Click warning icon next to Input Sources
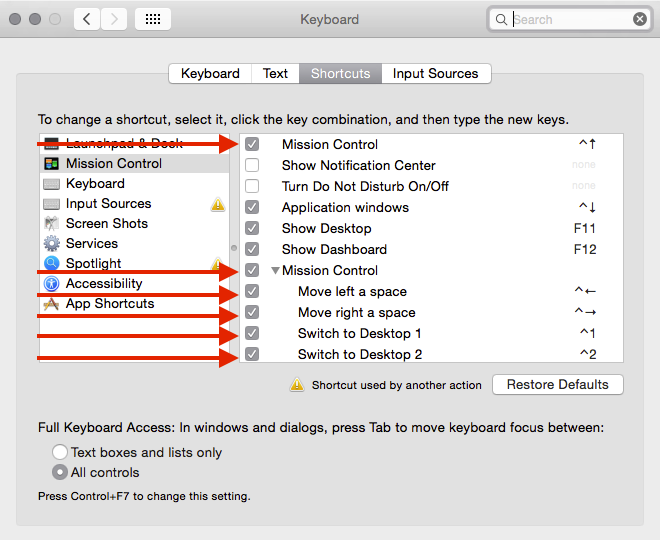This screenshot has height=540, width=660. [218, 204]
